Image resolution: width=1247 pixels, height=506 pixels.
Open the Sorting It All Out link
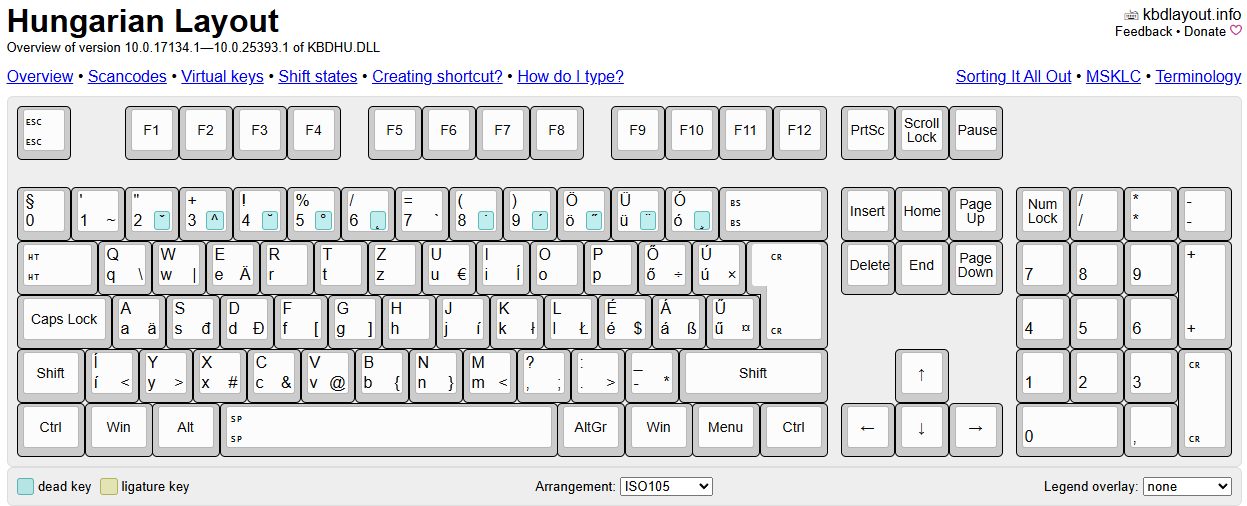click(x=1013, y=77)
